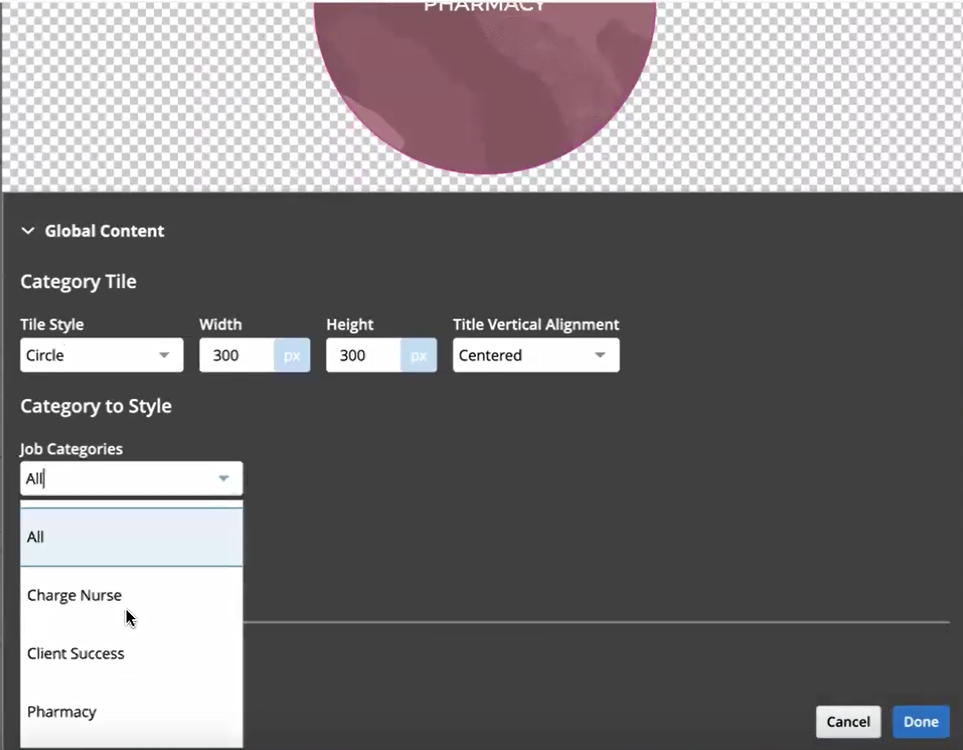Pick Pharmacy from the Job Categories list
The height and width of the screenshot is (750, 963).
coord(131,712)
